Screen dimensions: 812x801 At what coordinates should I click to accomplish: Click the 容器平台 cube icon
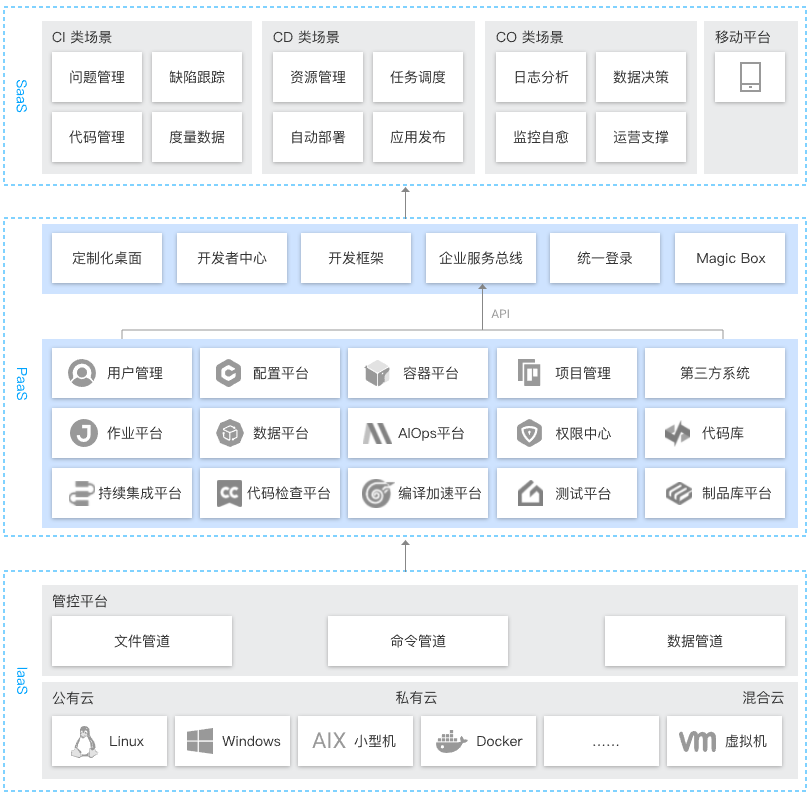pos(377,373)
